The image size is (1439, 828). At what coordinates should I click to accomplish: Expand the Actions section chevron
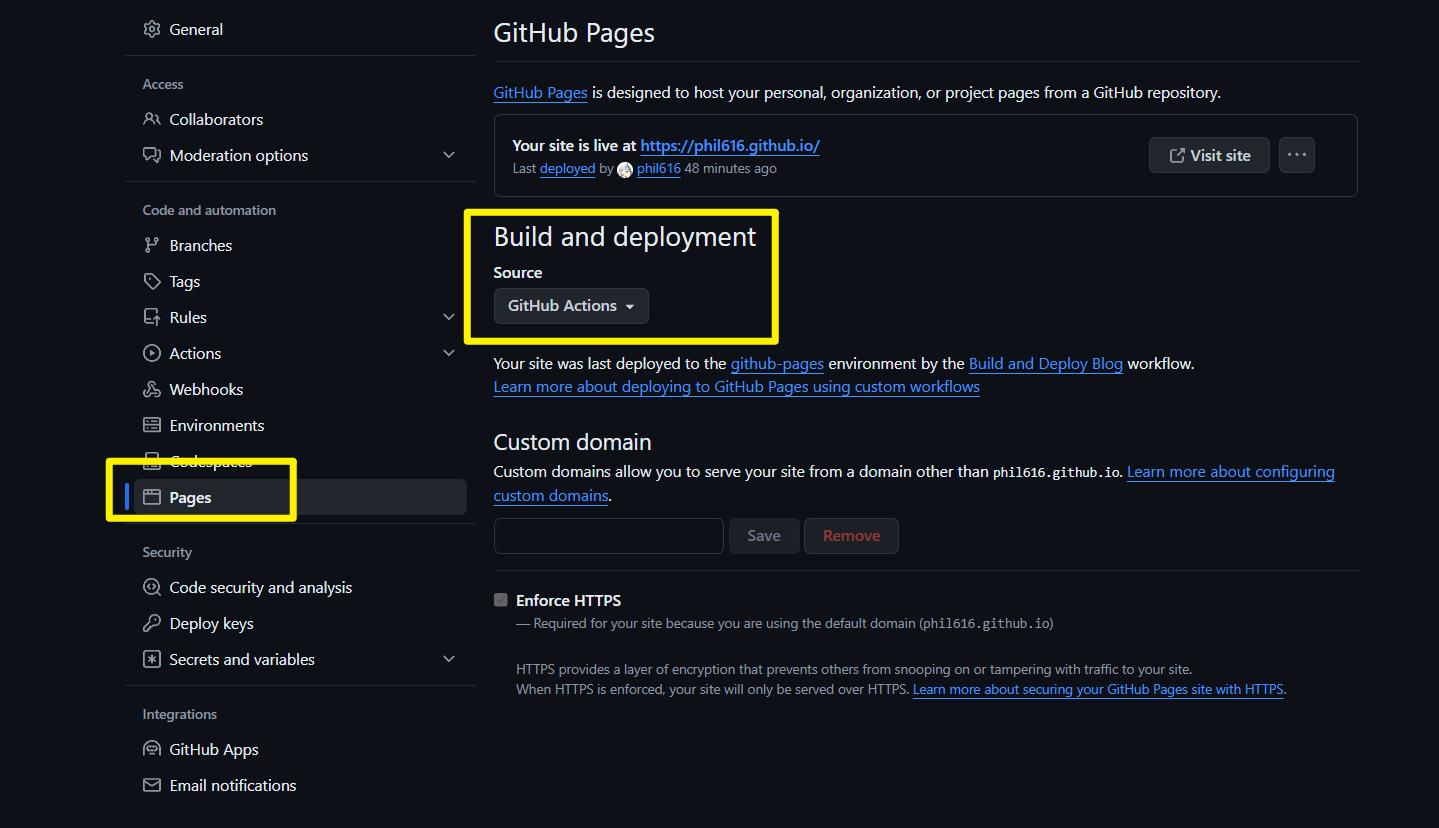click(449, 353)
